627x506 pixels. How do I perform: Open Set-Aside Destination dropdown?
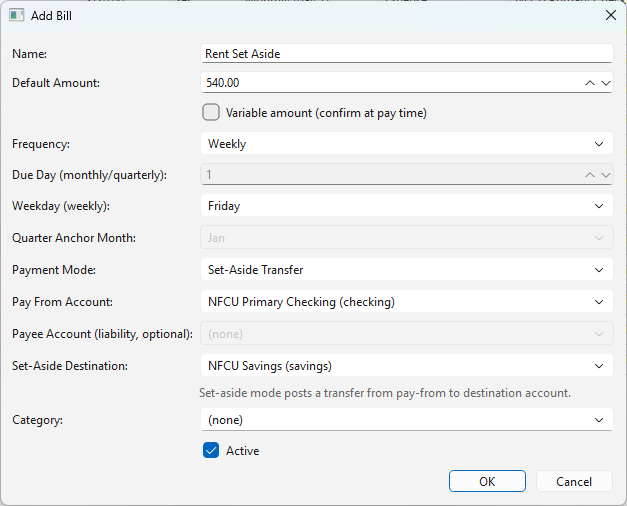pyautogui.click(x=406, y=365)
